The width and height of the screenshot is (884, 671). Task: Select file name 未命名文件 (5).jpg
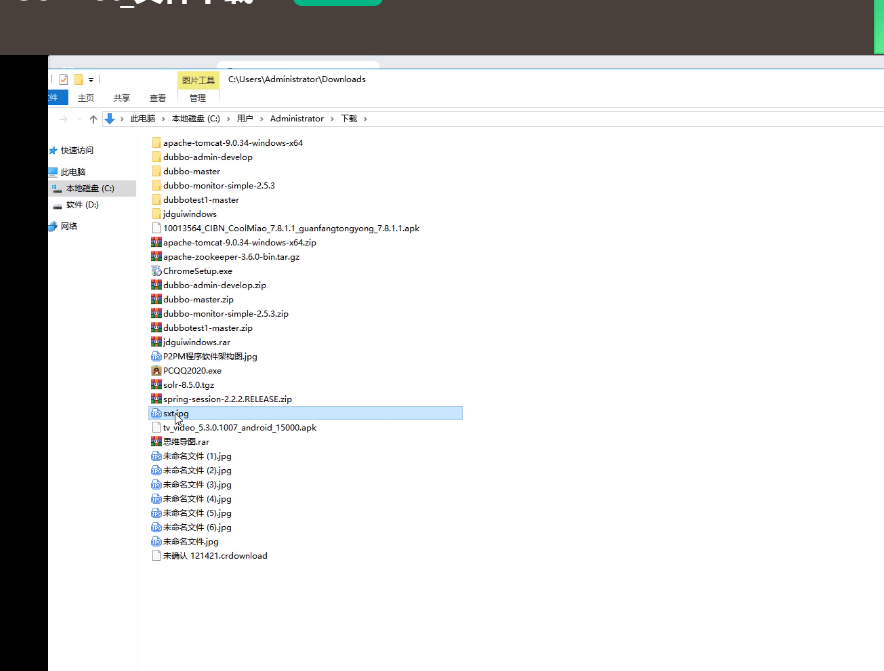[x=197, y=513]
